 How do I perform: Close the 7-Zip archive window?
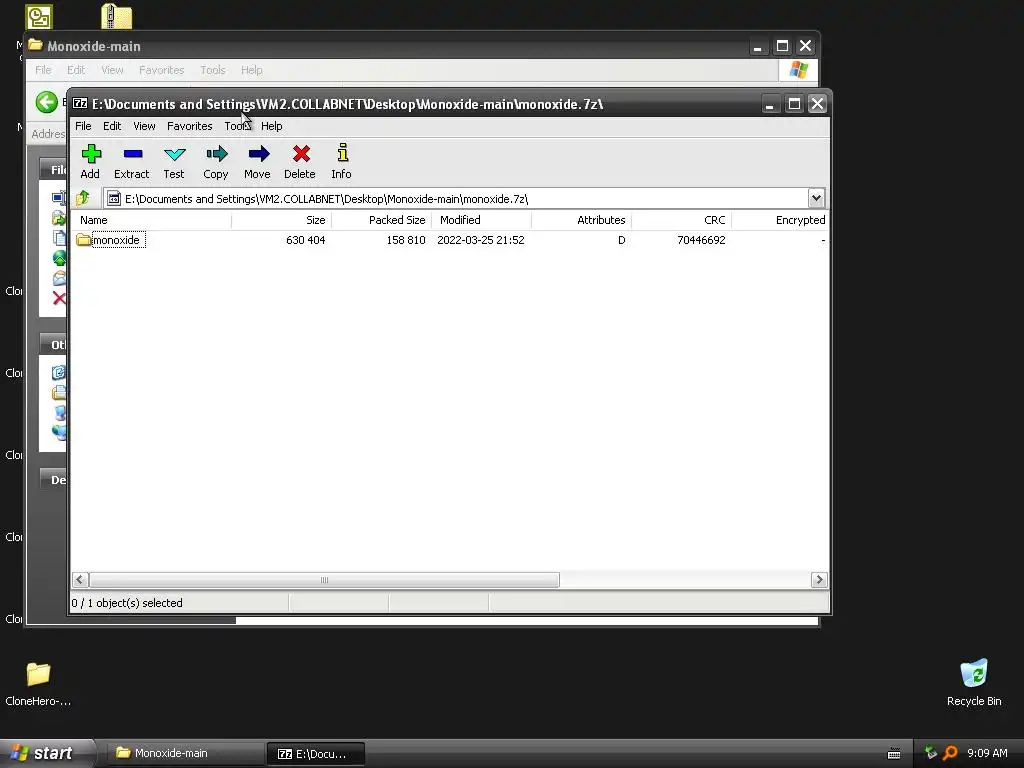(x=818, y=104)
